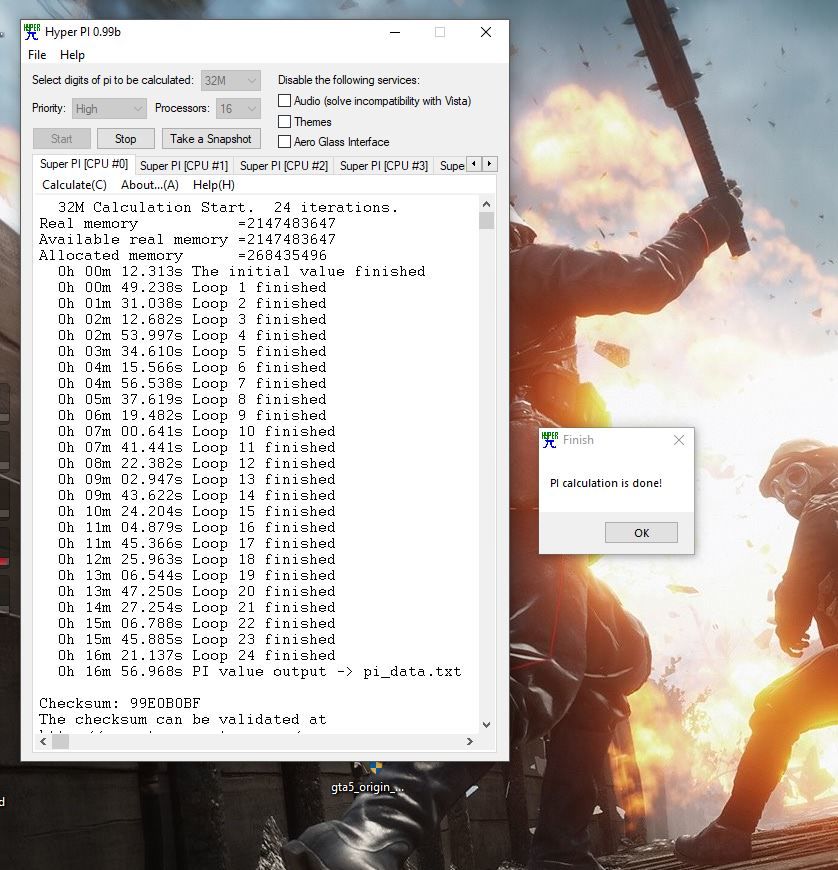
Task: Click the "PI calculation is done!" message
Action: 606,483
